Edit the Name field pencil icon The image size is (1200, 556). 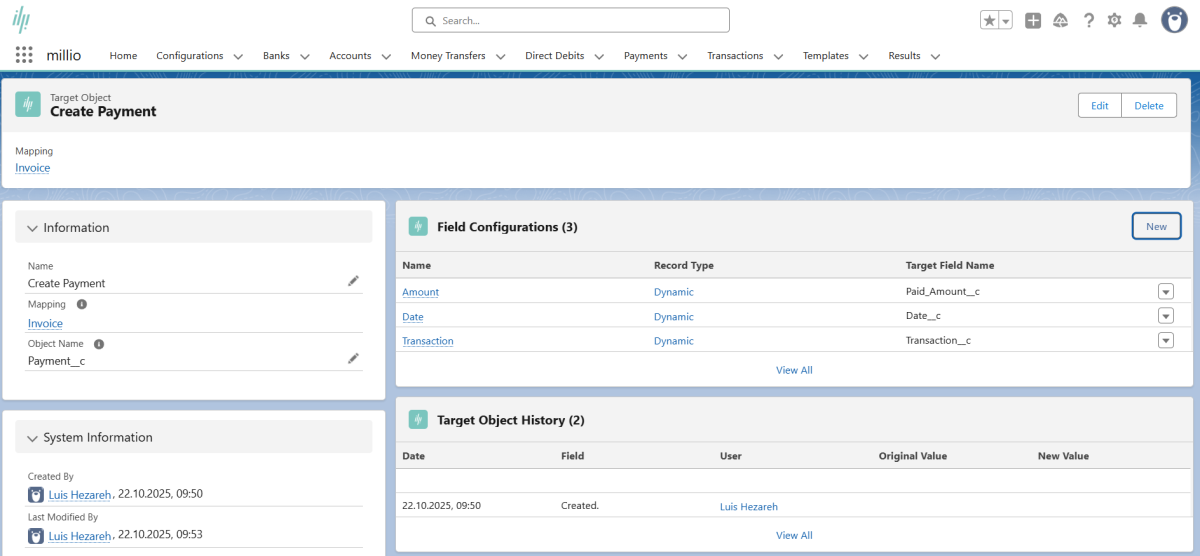[x=353, y=282]
